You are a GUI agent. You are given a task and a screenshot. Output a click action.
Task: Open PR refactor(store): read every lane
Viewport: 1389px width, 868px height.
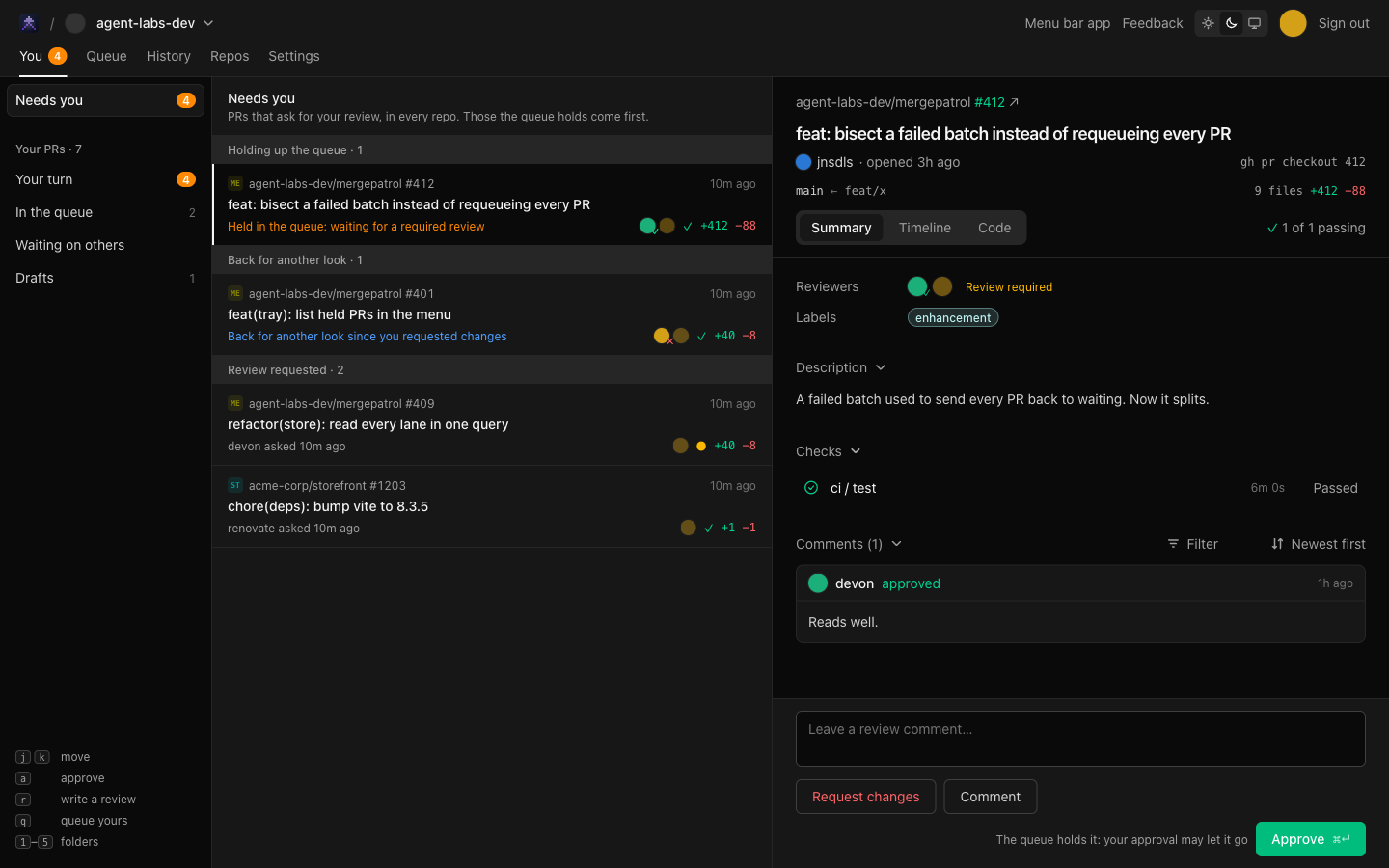(492, 424)
